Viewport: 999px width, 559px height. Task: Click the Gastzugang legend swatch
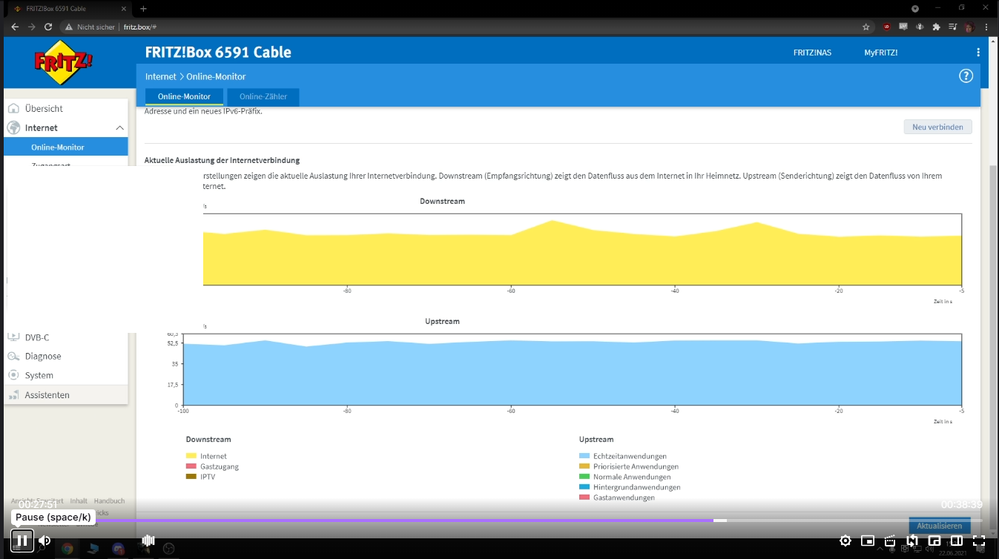[191, 467]
